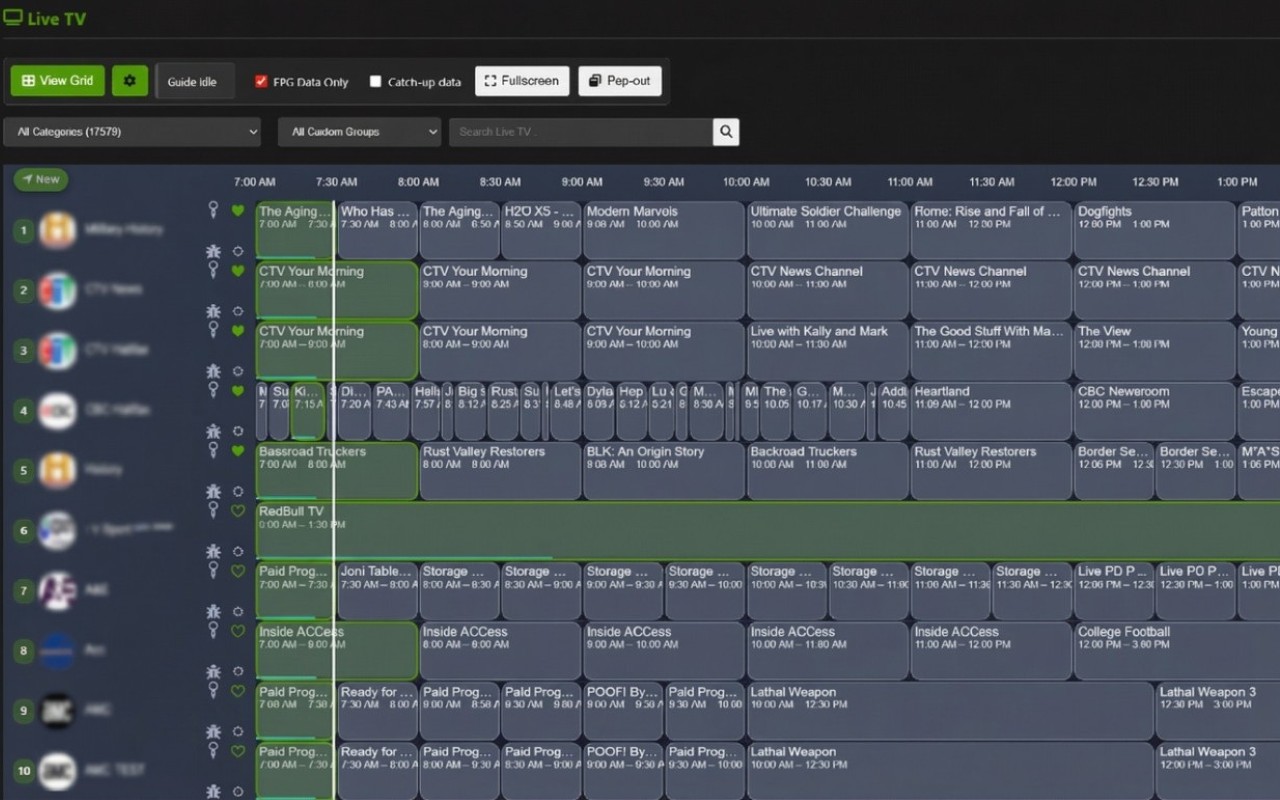Viewport: 1280px width, 800px height.
Task: Expand the All Custom Groups dropdown
Action: pyautogui.click(x=360, y=132)
